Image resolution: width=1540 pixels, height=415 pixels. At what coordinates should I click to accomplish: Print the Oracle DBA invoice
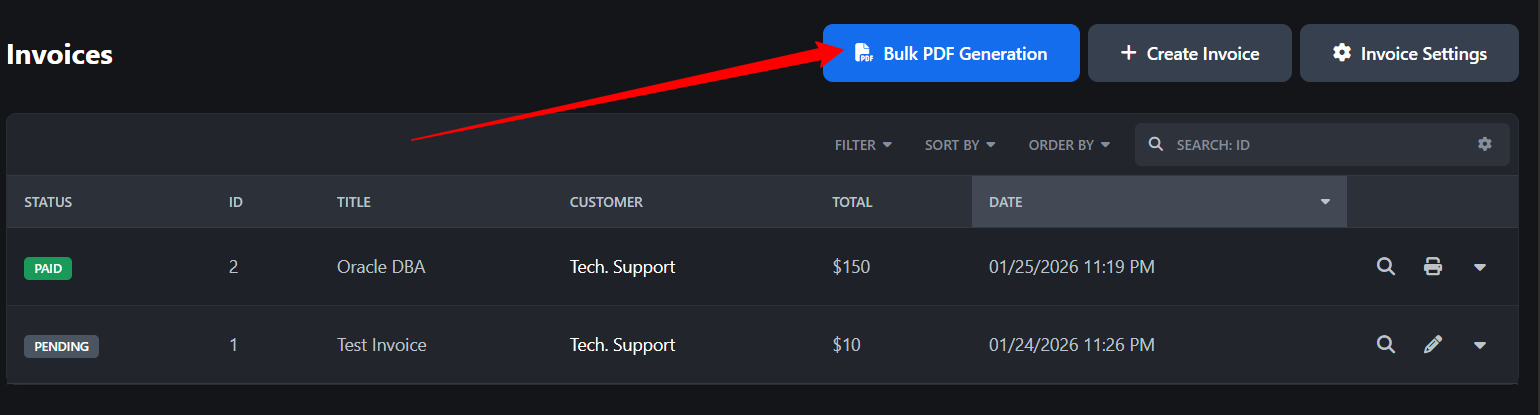tap(1433, 267)
